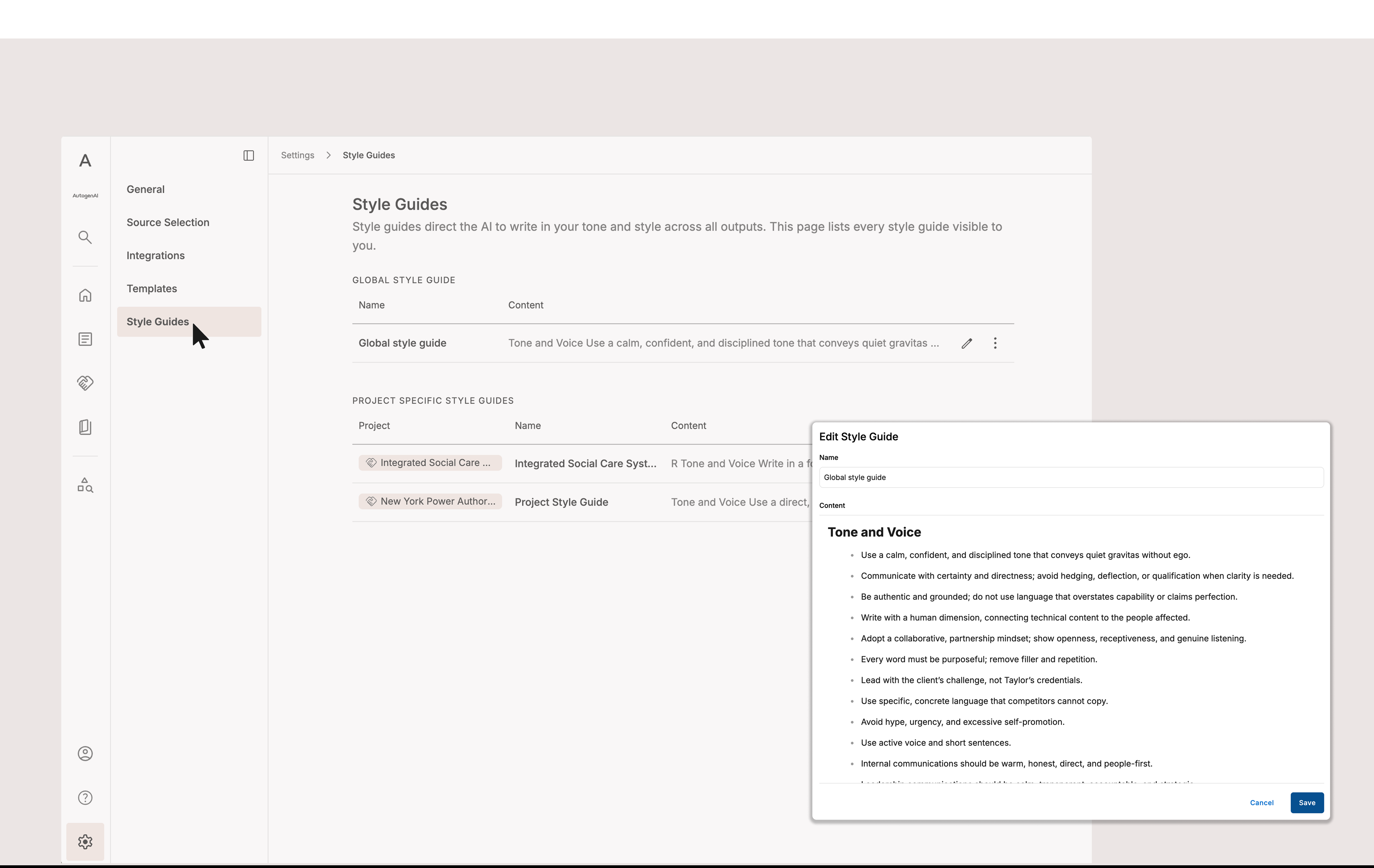Open Source Selection settings
The width and height of the screenshot is (1374, 868).
coord(168,223)
